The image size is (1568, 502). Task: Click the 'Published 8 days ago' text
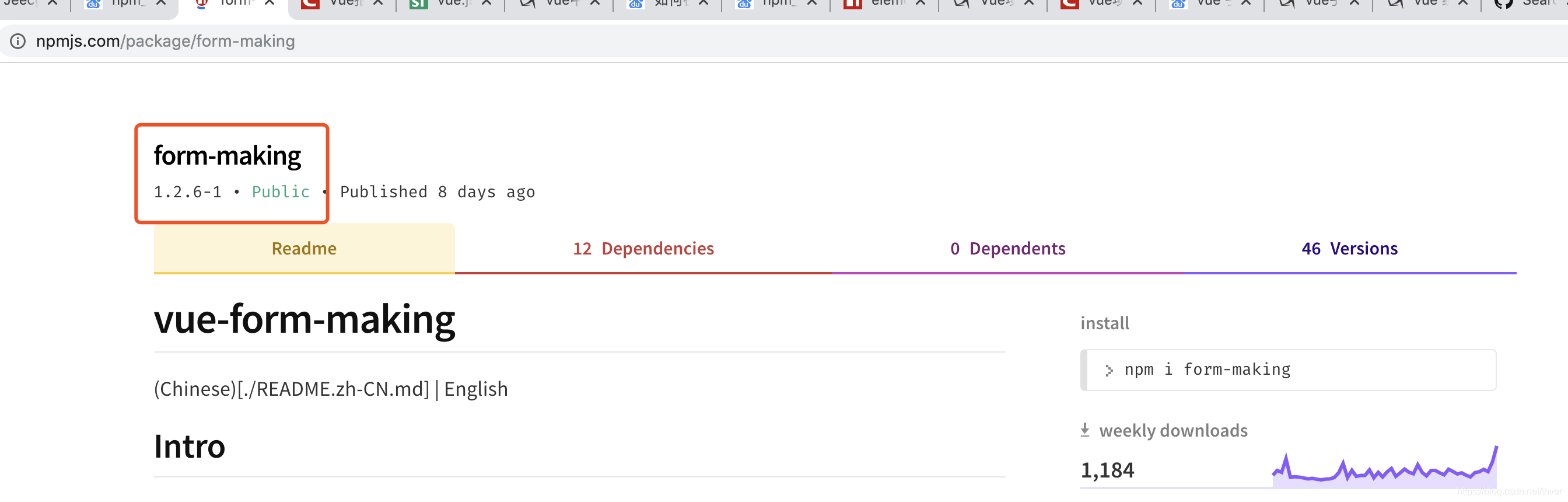[x=437, y=192]
